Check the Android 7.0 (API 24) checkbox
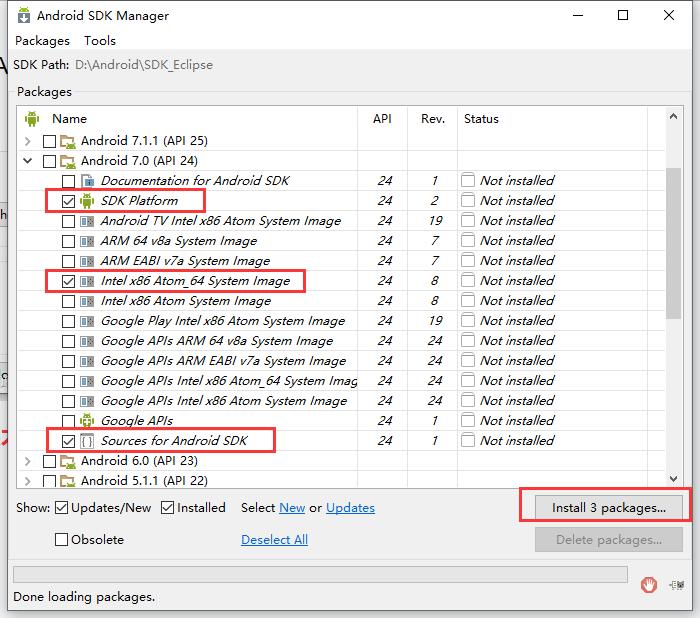Image resolution: width=700 pixels, height=618 pixels. tap(49, 161)
